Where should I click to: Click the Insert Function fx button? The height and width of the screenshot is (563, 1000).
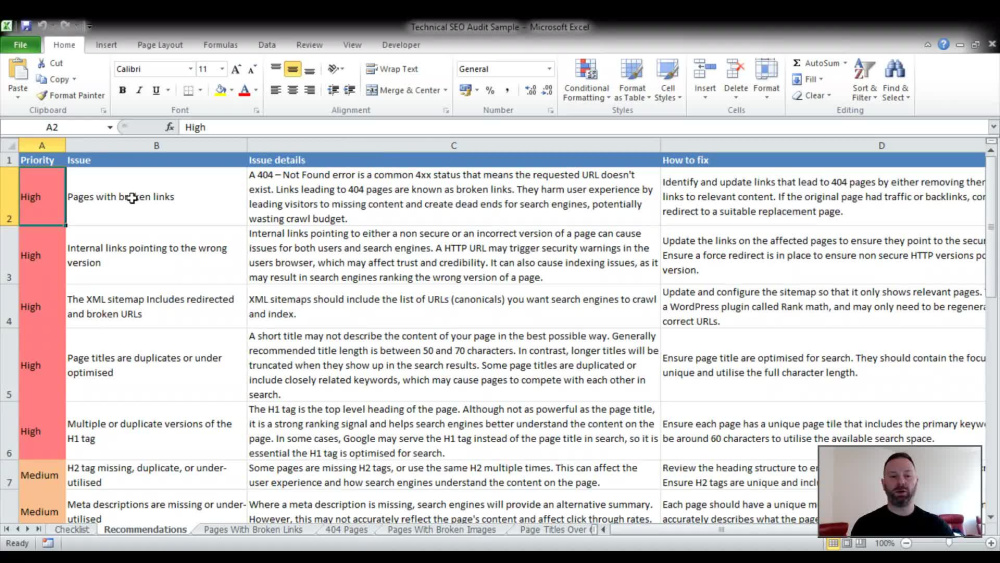click(170, 127)
